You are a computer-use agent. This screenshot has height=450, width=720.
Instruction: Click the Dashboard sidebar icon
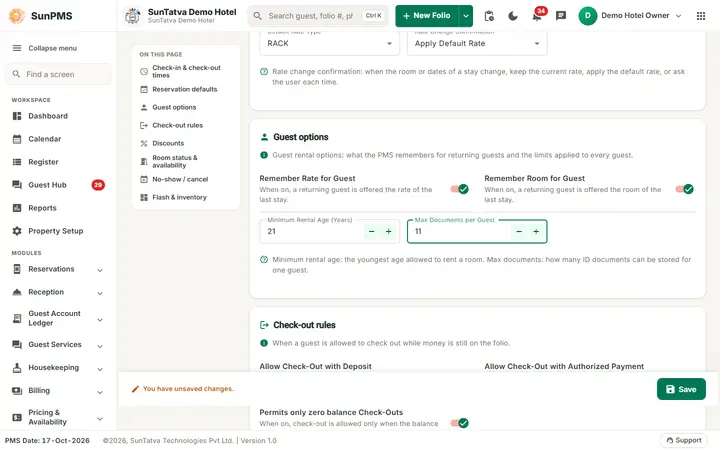(x=17, y=116)
